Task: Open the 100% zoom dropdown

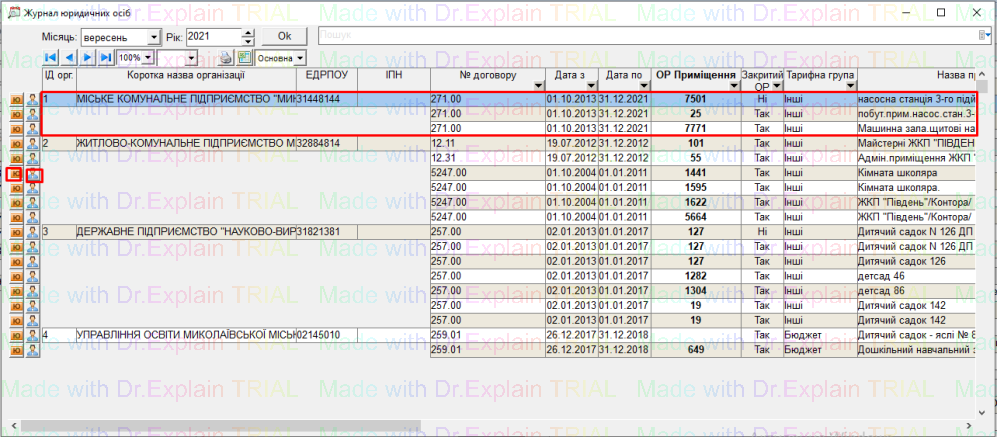Action: coord(149,58)
